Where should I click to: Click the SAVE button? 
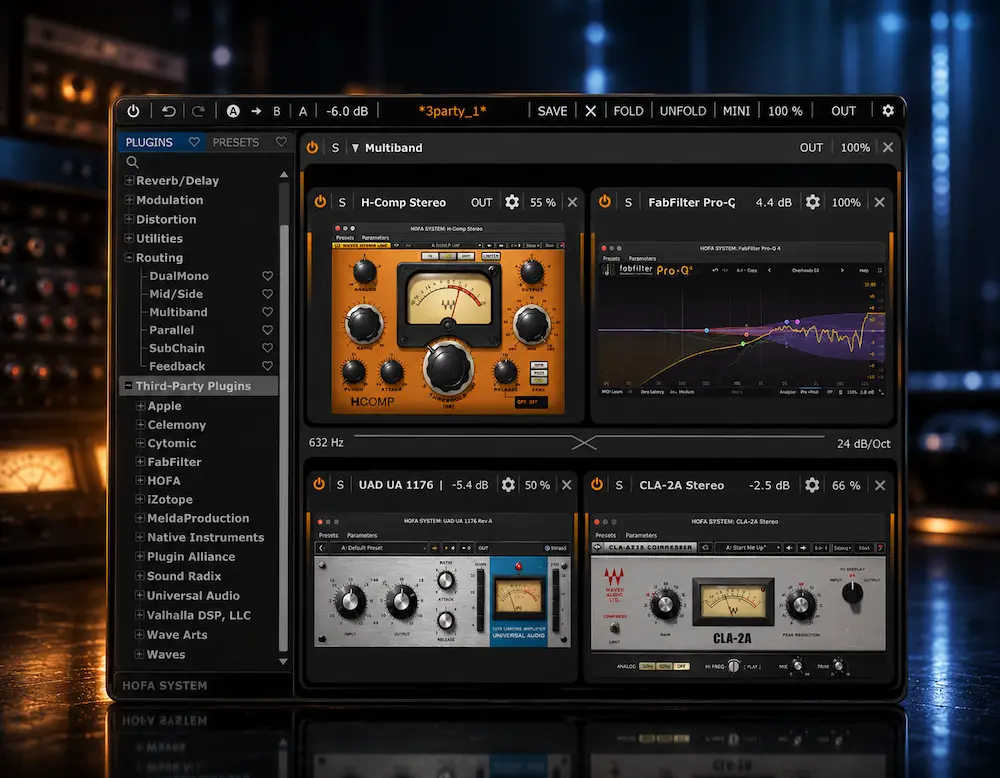(552, 111)
